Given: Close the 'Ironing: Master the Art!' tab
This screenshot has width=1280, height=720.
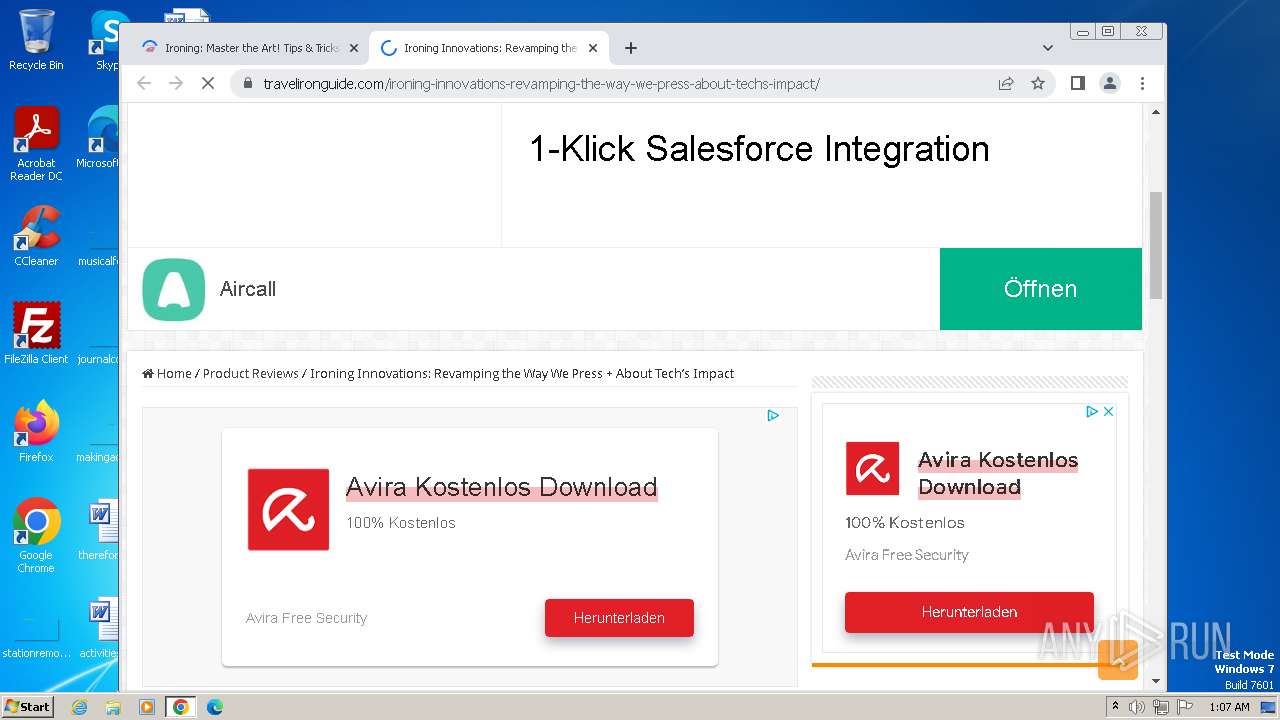Looking at the screenshot, I should coord(353,48).
